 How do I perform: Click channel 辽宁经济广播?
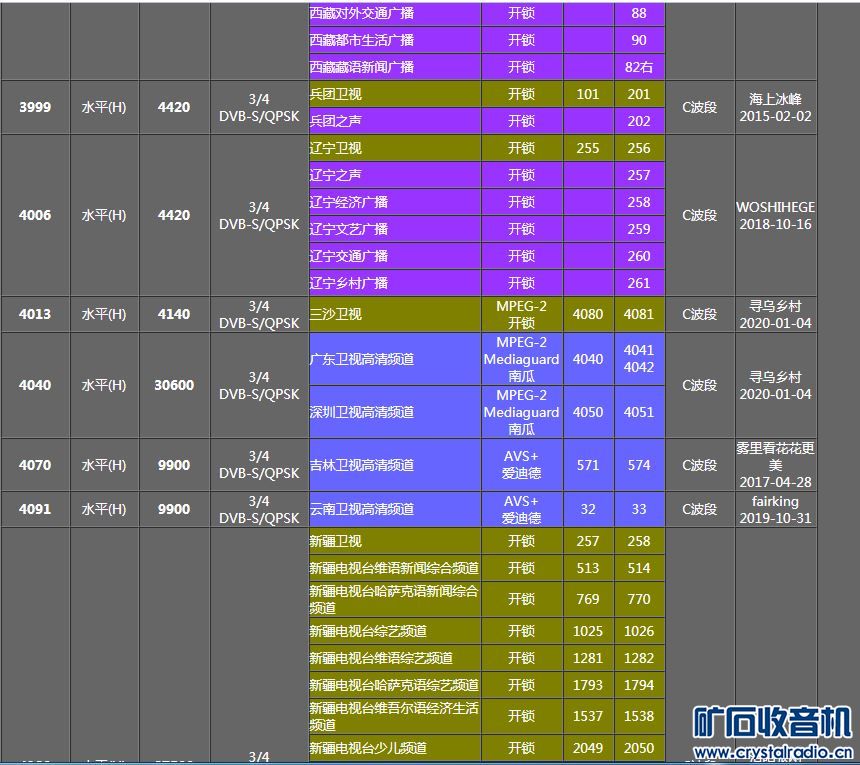tap(395, 202)
